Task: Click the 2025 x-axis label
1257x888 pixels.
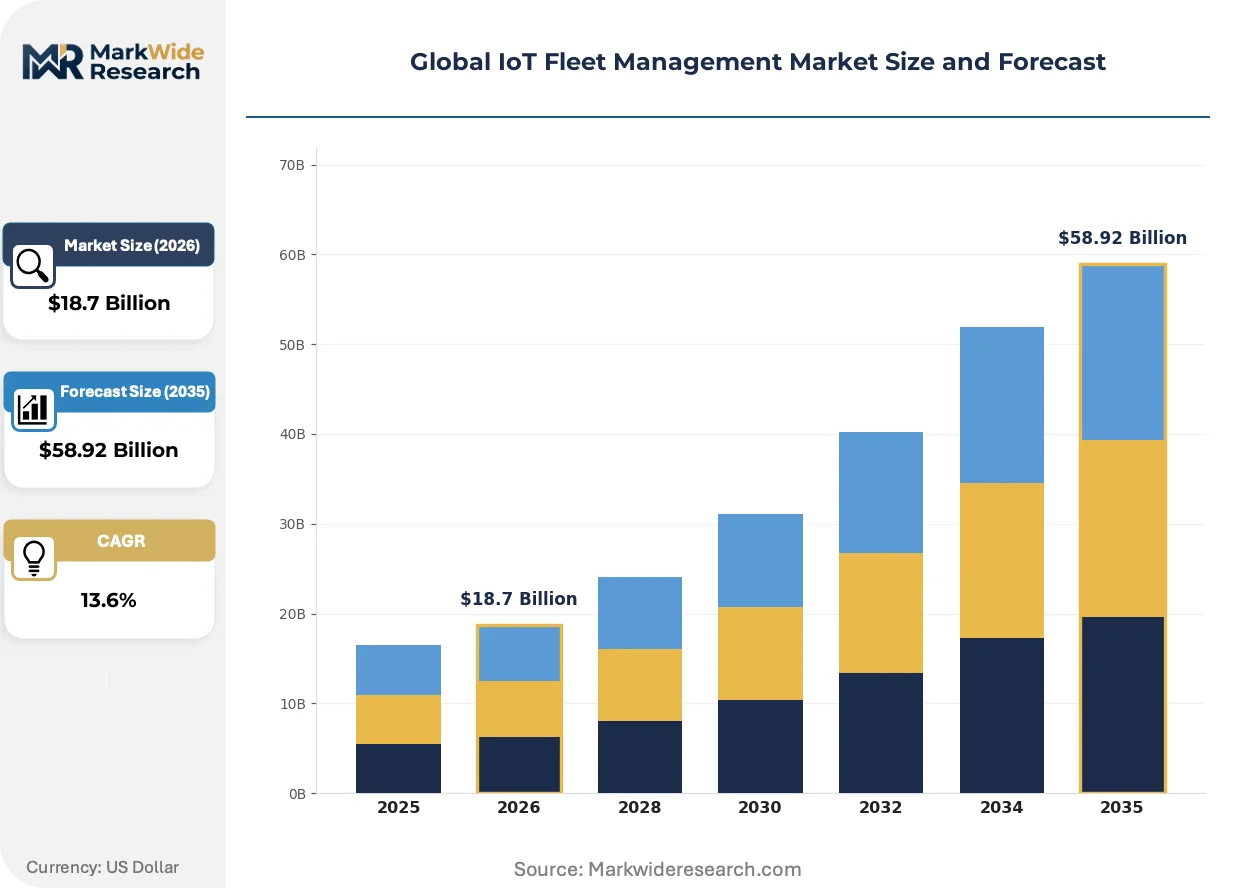Action: click(x=398, y=808)
